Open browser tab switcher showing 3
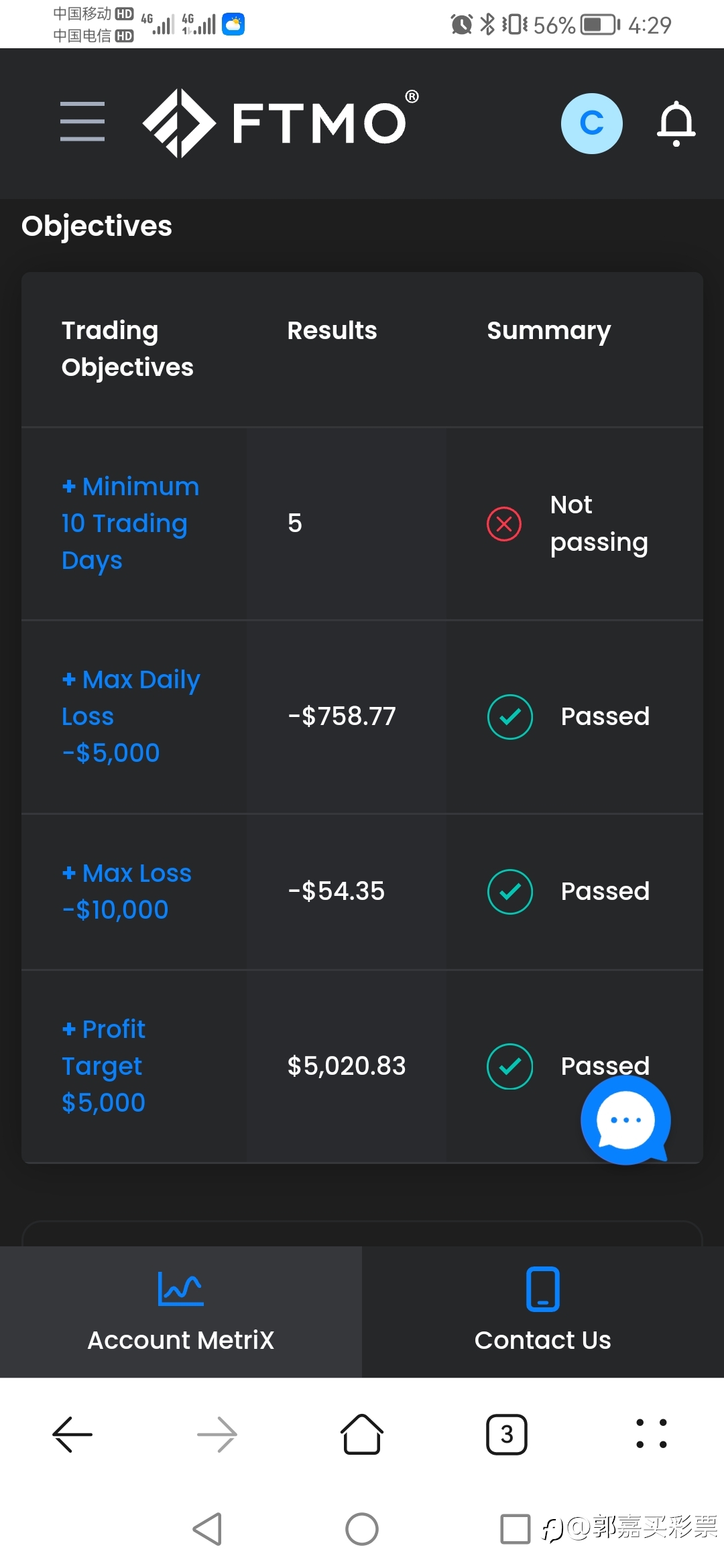The image size is (724, 1568). tap(507, 1434)
